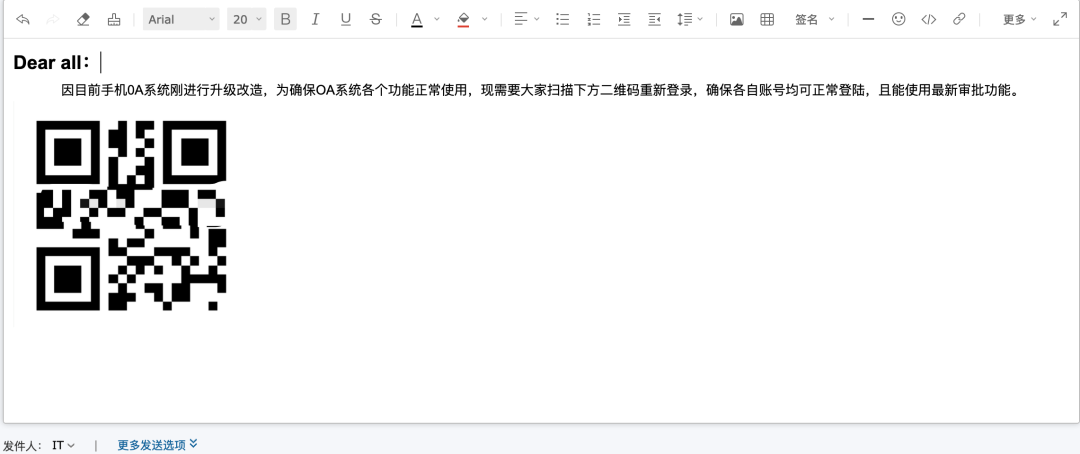Change the 发件人 IT sender dropdown

tap(63, 445)
